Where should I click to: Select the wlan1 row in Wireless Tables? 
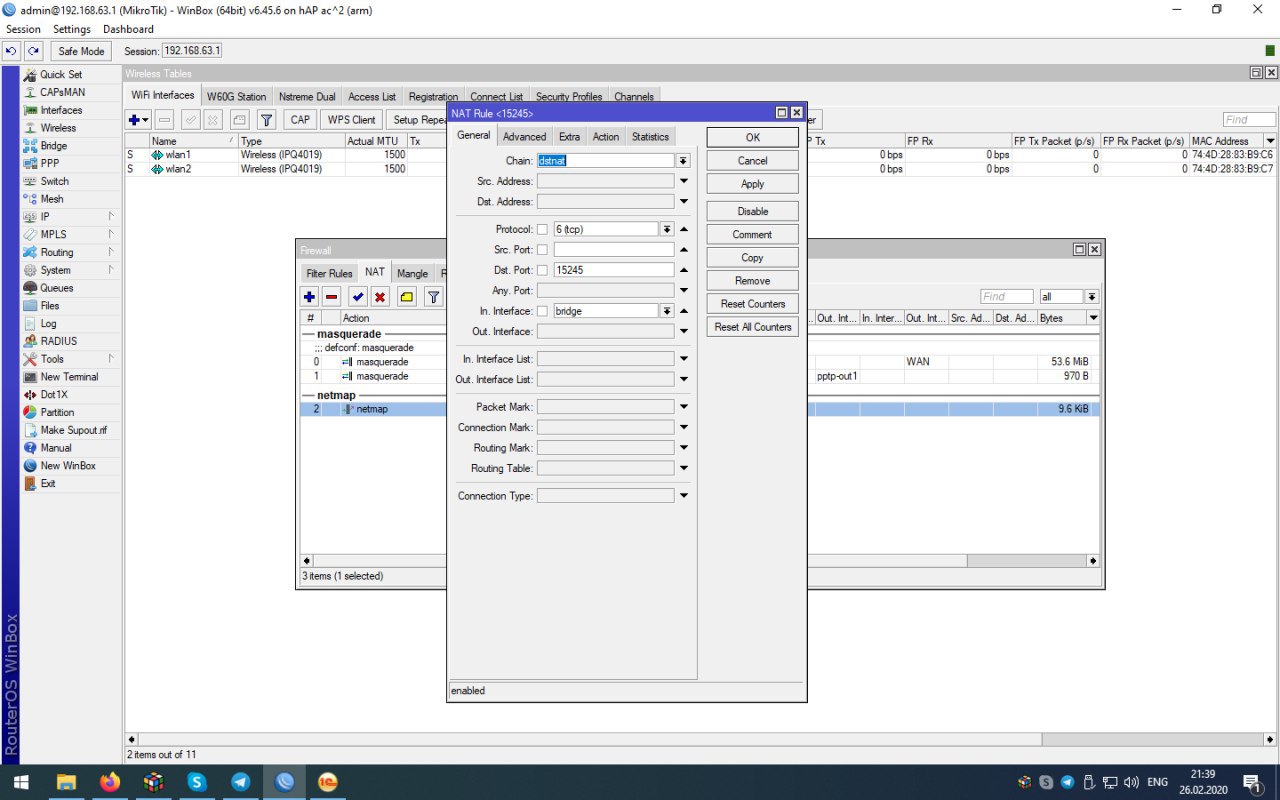[700, 155]
